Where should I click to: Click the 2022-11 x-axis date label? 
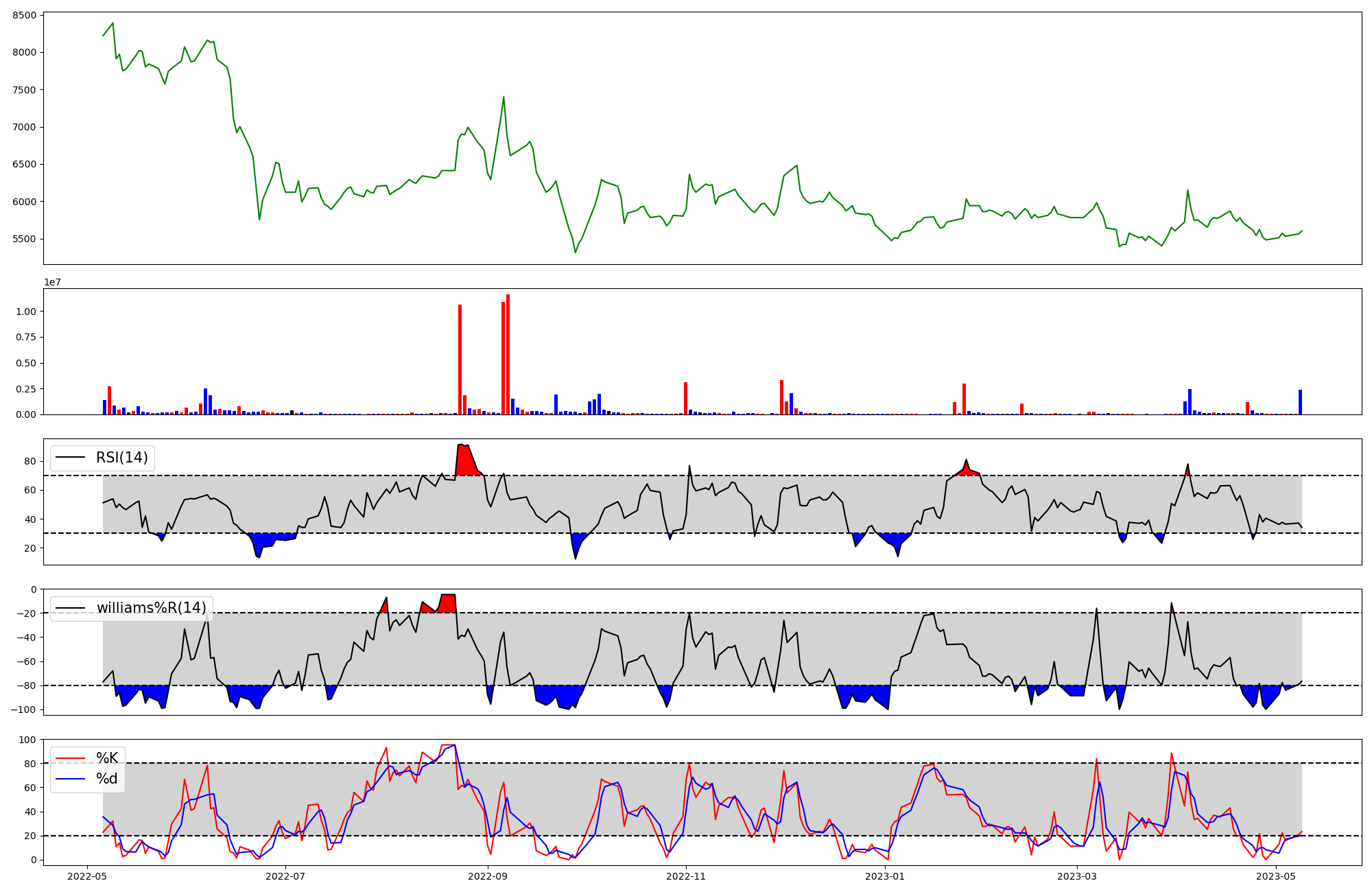pyautogui.click(x=686, y=876)
